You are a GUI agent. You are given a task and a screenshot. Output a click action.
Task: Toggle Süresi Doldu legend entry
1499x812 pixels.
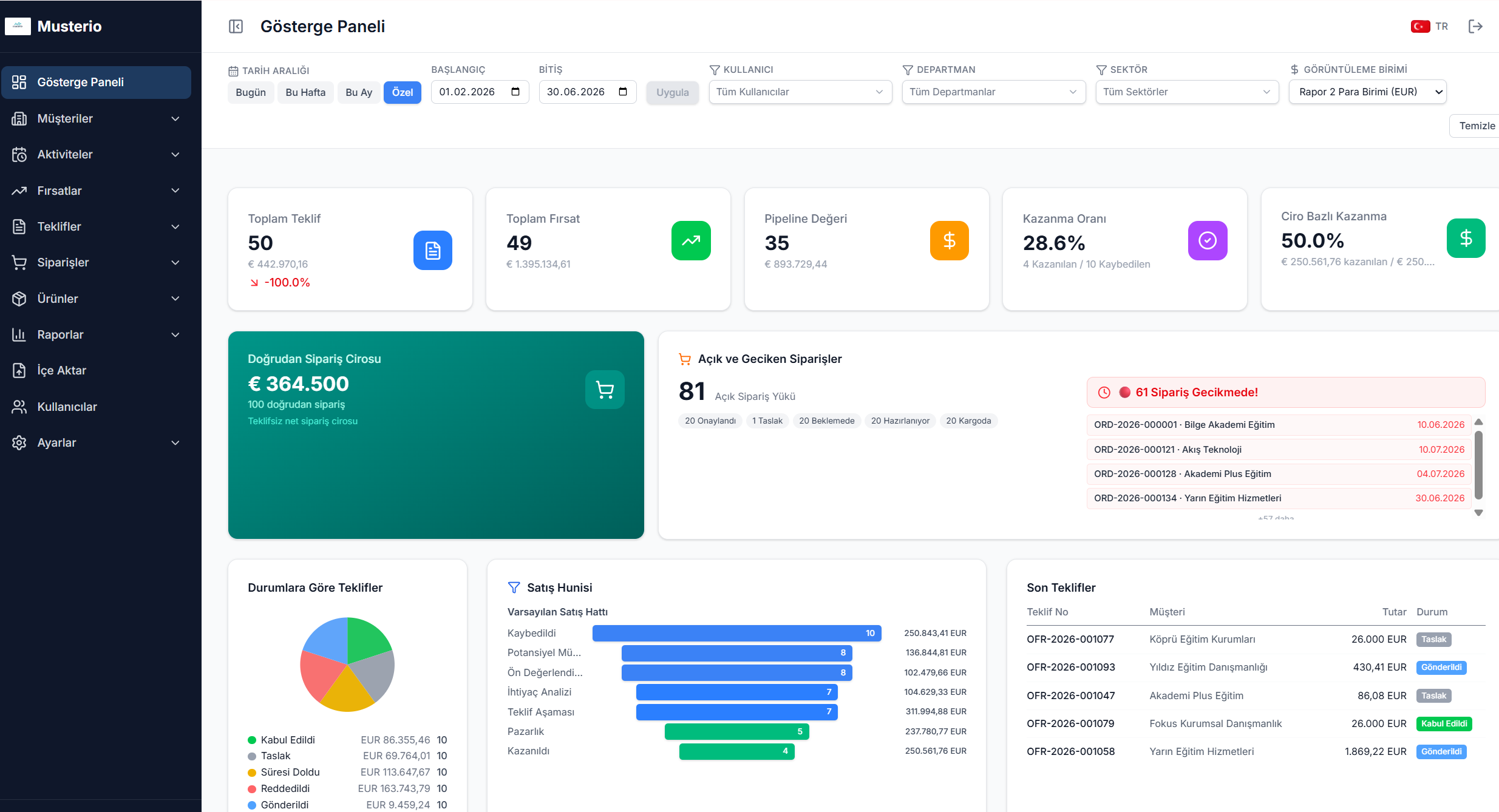[347, 772]
